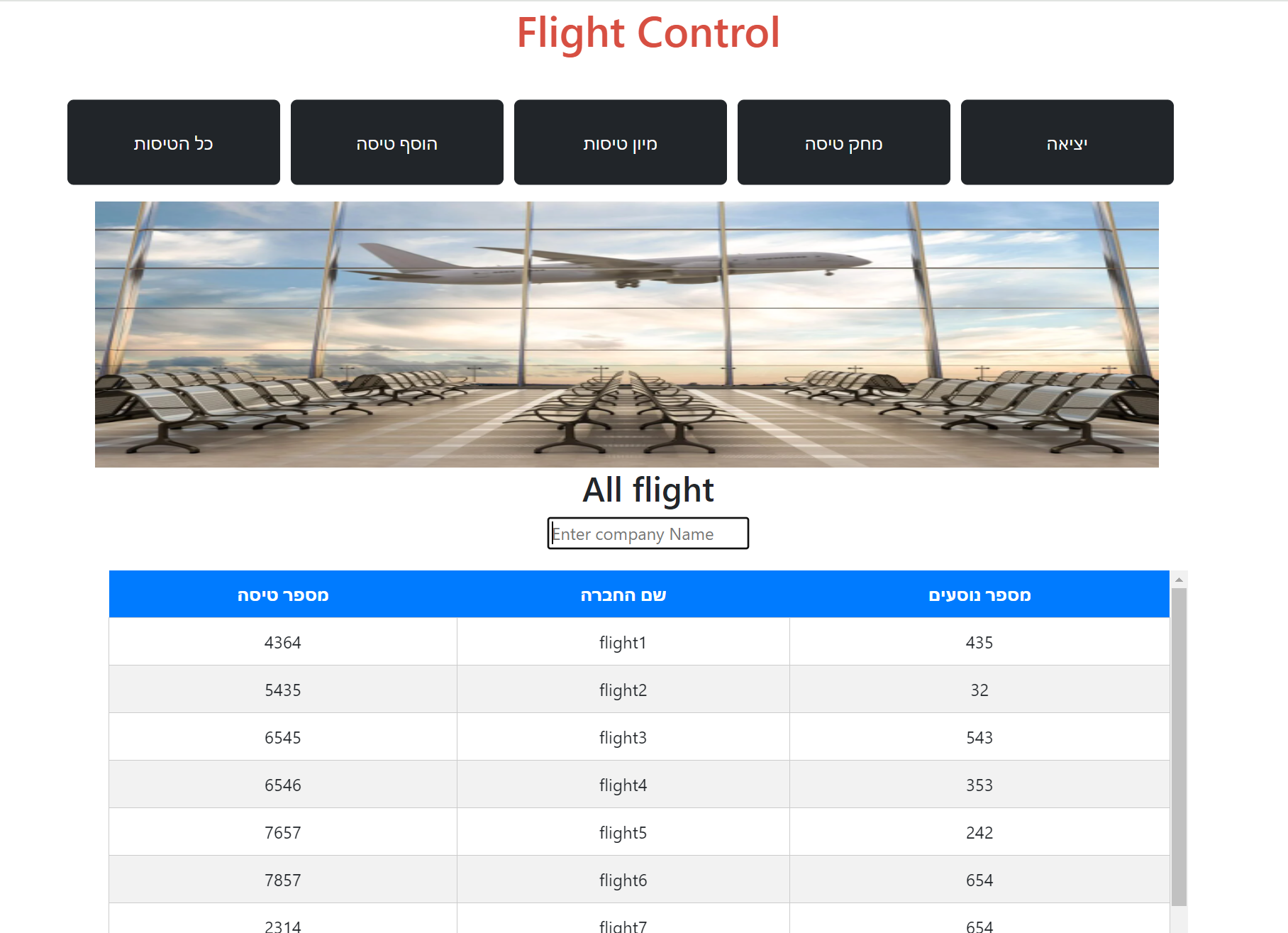Image resolution: width=1288 pixels, height=933 pixels.
Task: Click the מספר נוסעים column header
Action: pos(979,595)
